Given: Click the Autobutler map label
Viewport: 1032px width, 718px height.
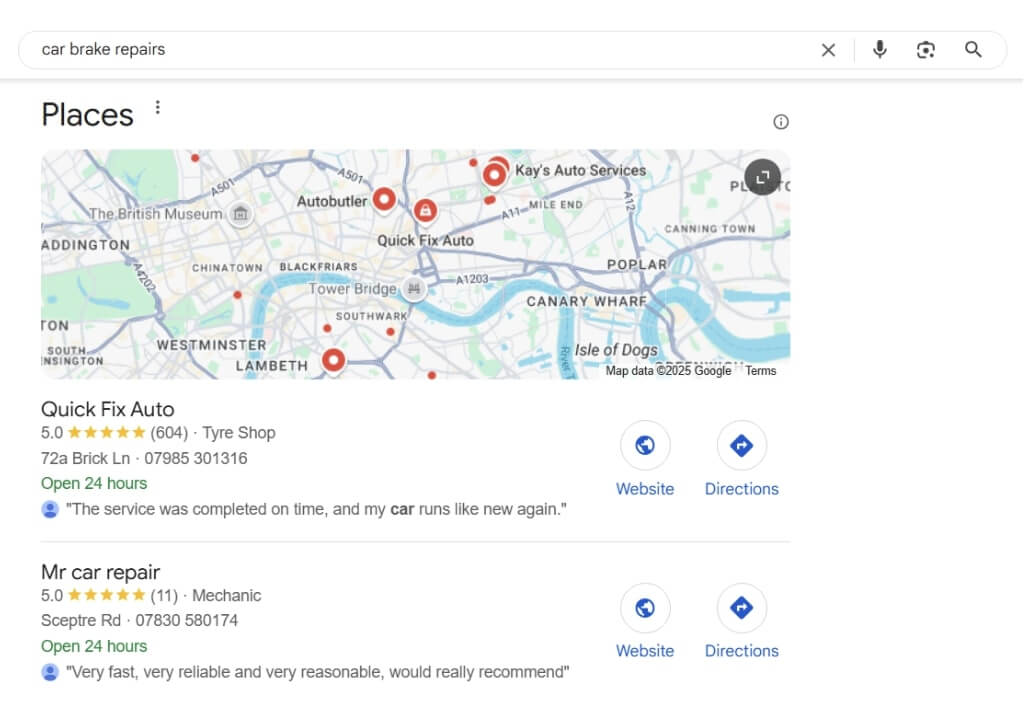Looking at the screenshot, I should click(x=334, y=203).
